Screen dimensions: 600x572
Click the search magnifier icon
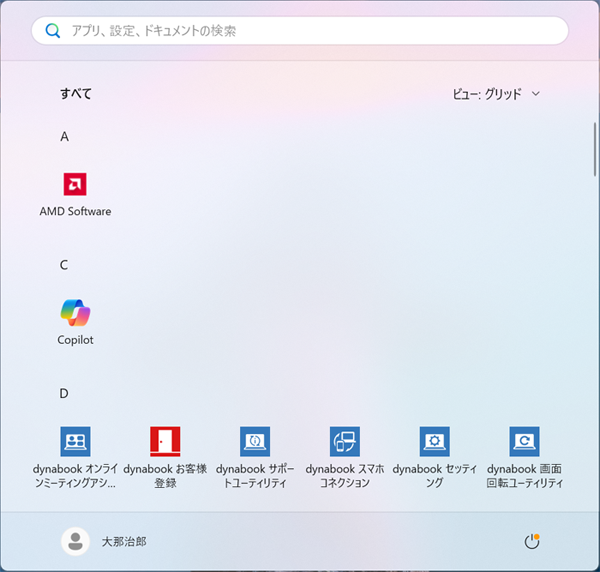pos(52,30)
